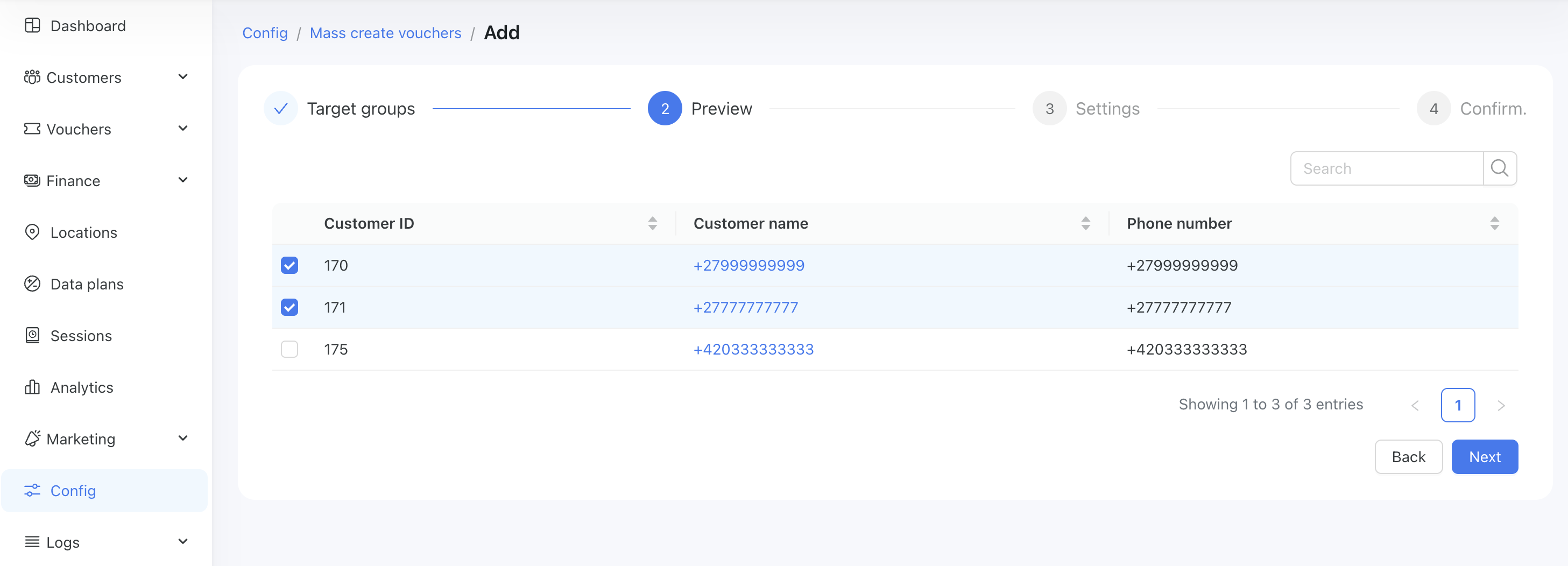Viewport: 1568px width, 566px height.
Task: Click the step 2 Preview circle
Action: point(665,108)
